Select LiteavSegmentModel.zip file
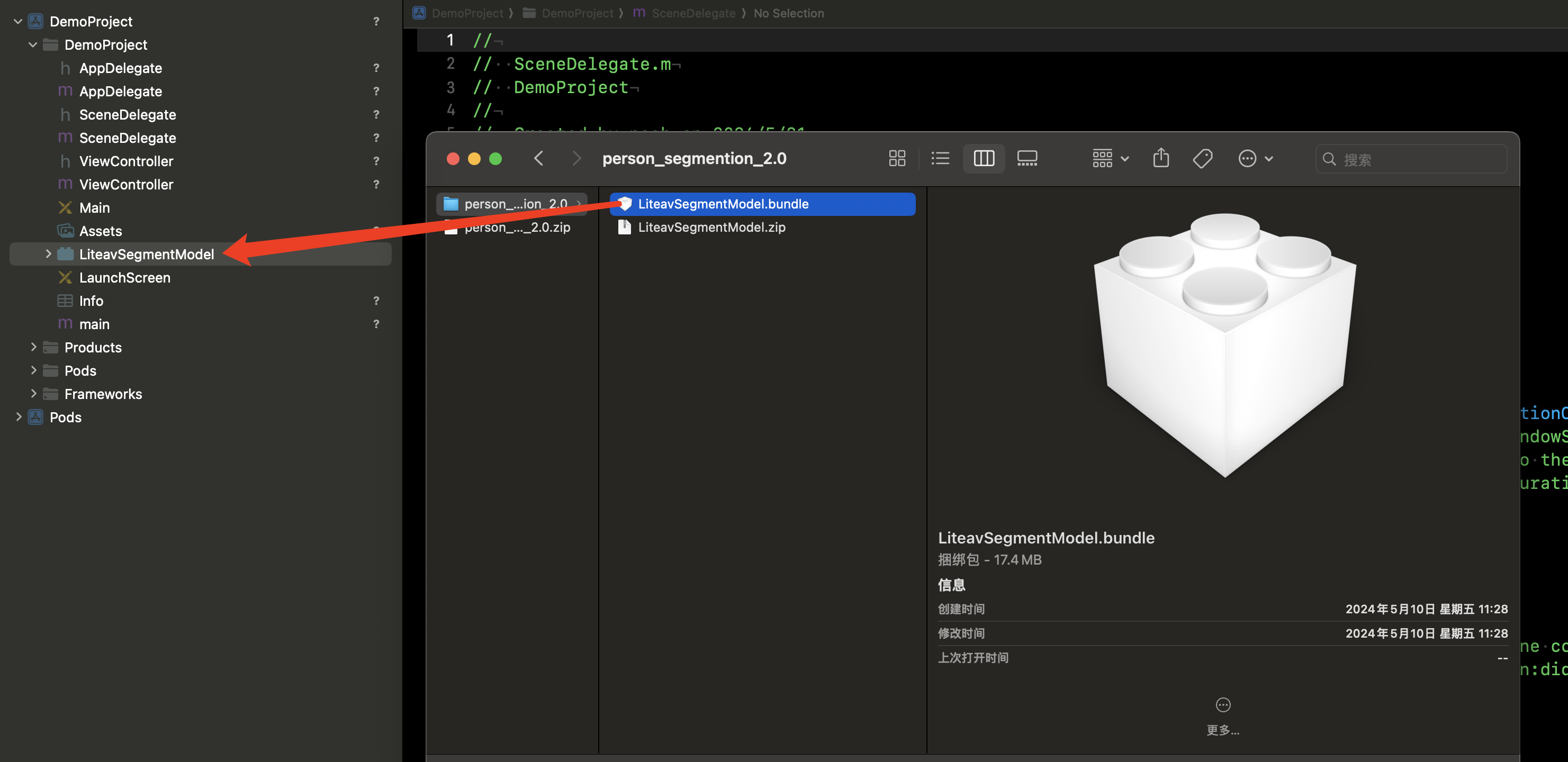The width and height of the screenshot is (1568, 762). [x=711, y=228]
